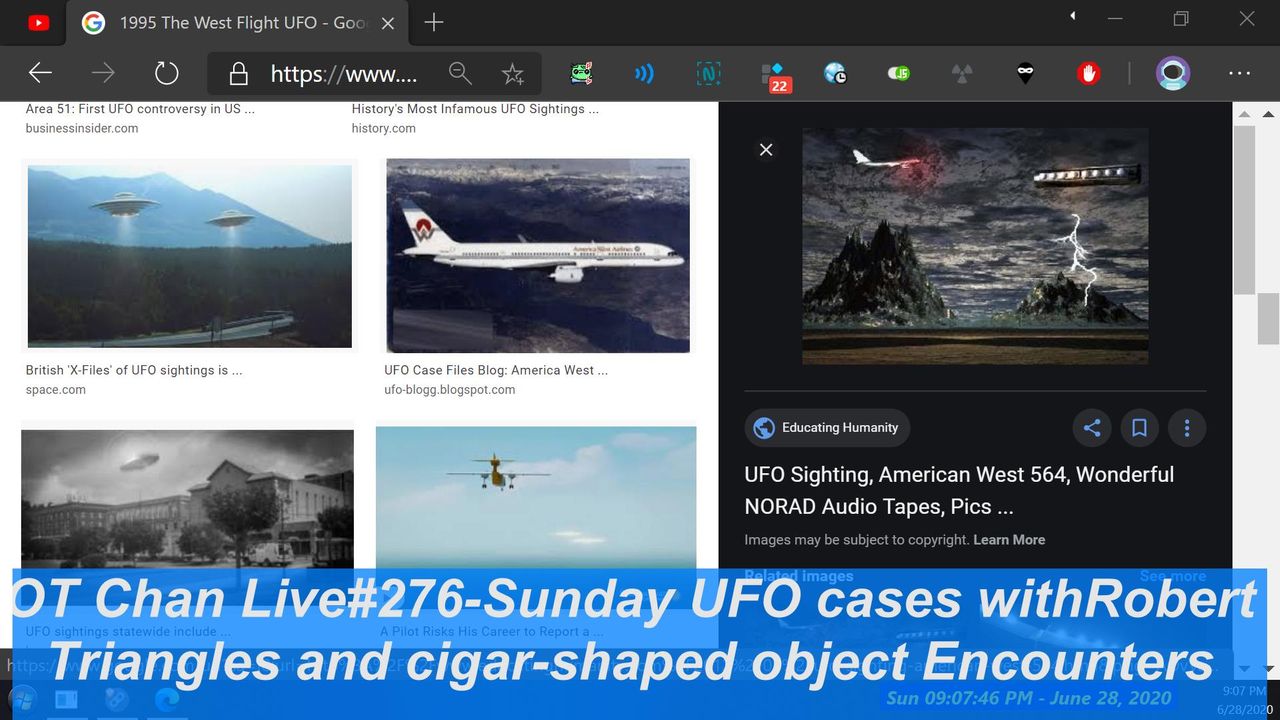
Task: Open the browser profile avatar
Action: pyautogui.click(x=1172, y=73)
